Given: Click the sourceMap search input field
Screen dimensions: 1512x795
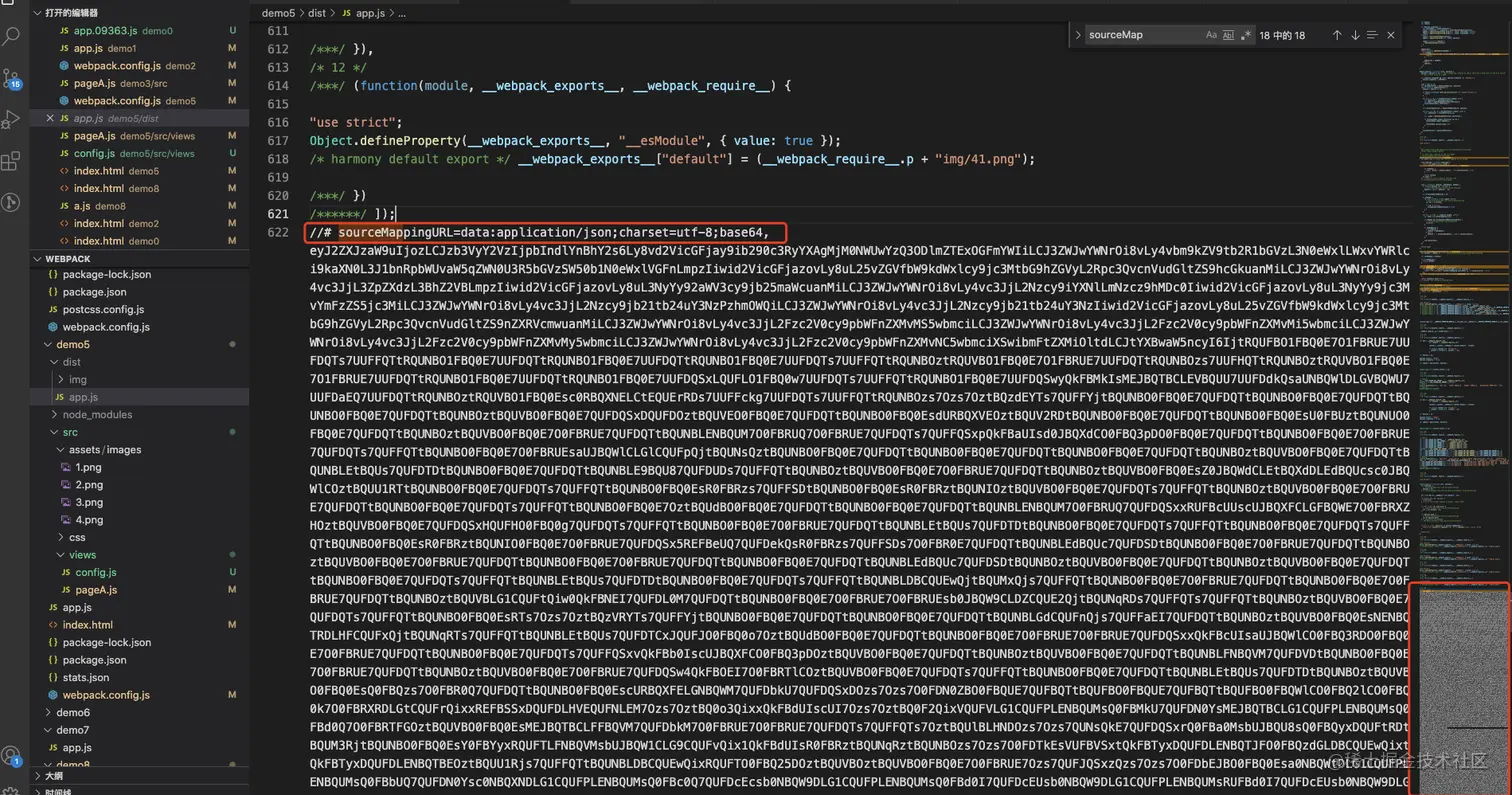Looking at the screenshot, I should (x=1143, y=35).
